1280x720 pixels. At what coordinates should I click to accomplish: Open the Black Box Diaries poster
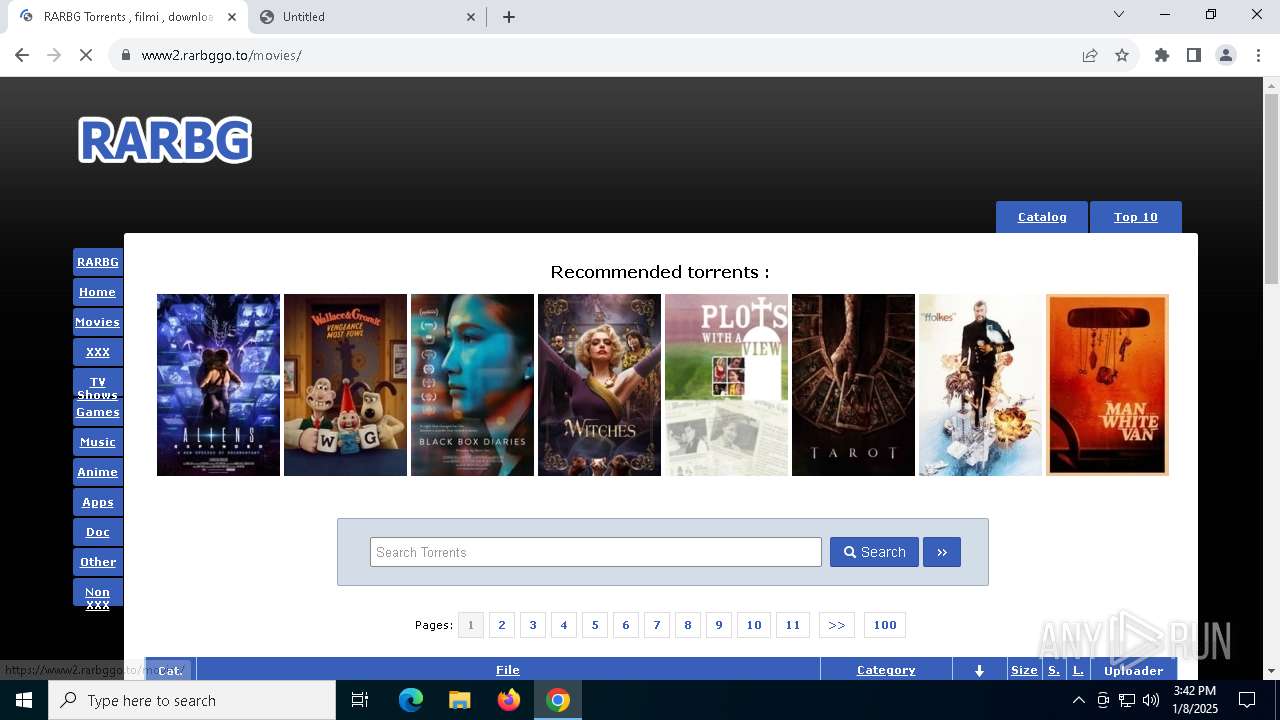[472, 385]
